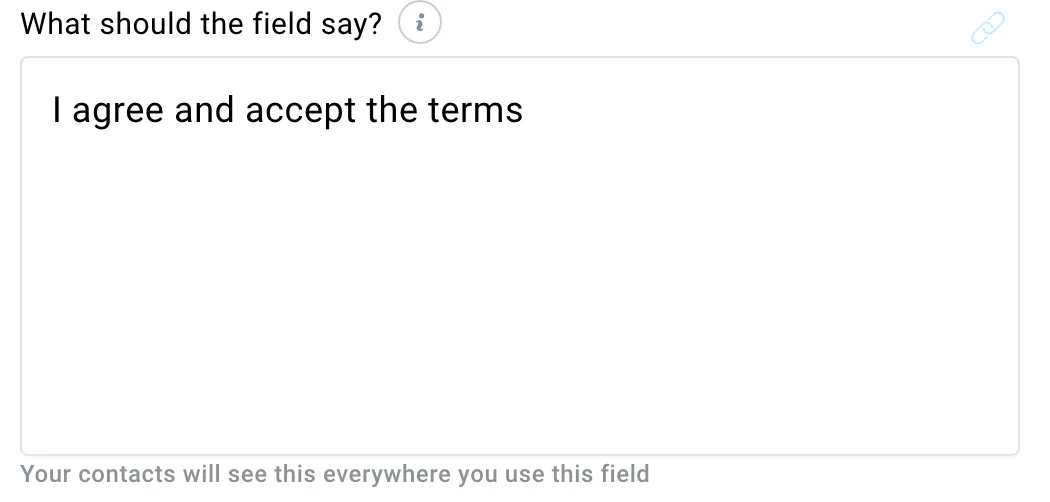Click the word "see" in the helper text
Image resolution: width=1050 pixels, height=502 pixels.
click(244, 473)
